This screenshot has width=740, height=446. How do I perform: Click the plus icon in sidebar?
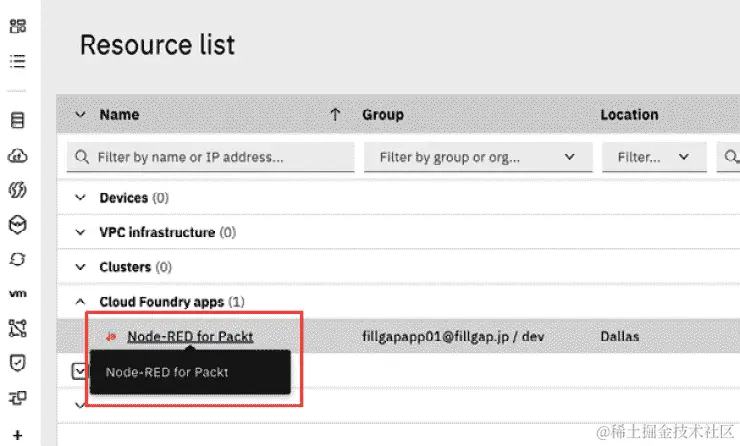click(x=17, y=435)
